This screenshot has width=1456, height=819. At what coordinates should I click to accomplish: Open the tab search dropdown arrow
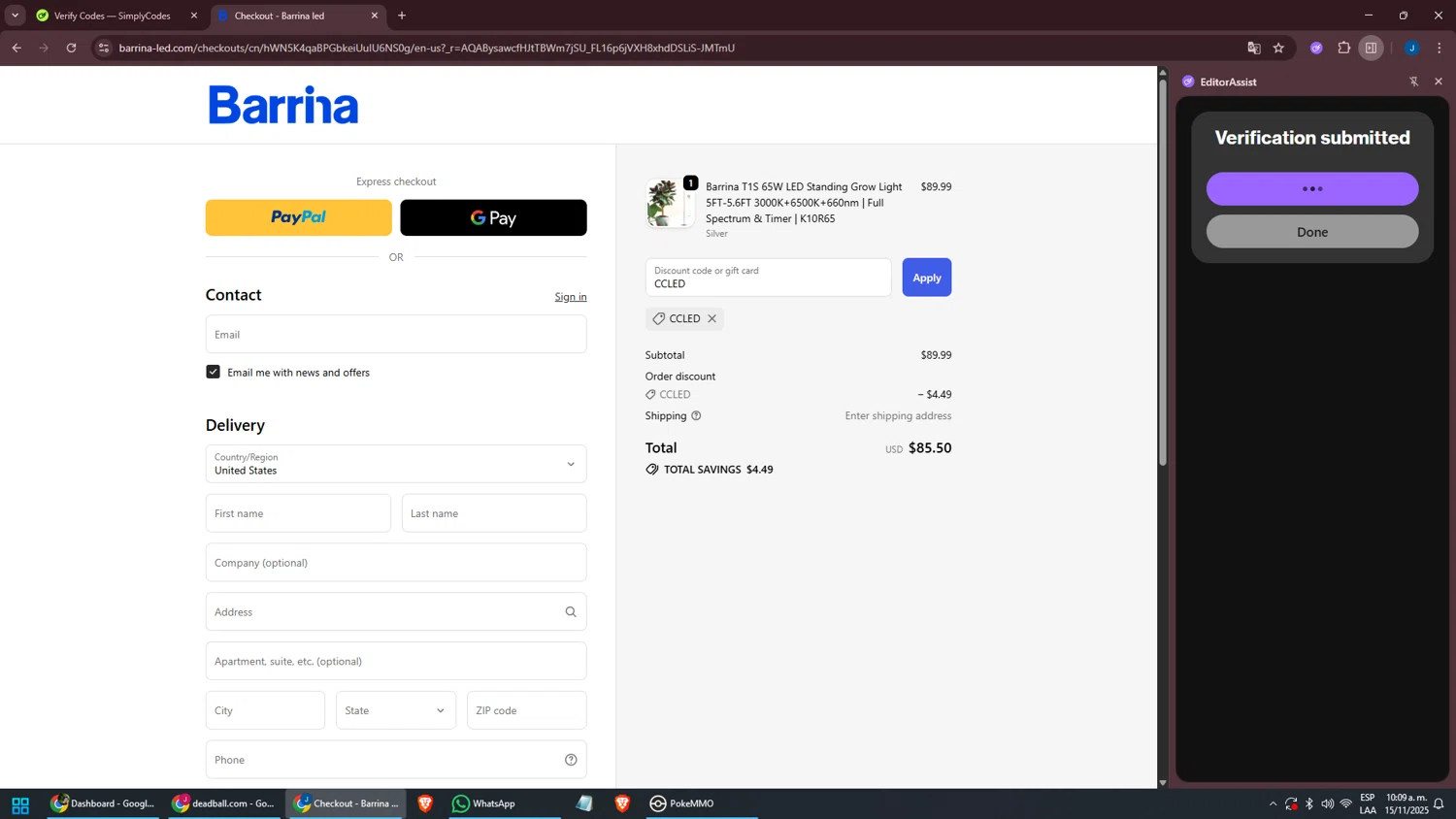[15, 16]
